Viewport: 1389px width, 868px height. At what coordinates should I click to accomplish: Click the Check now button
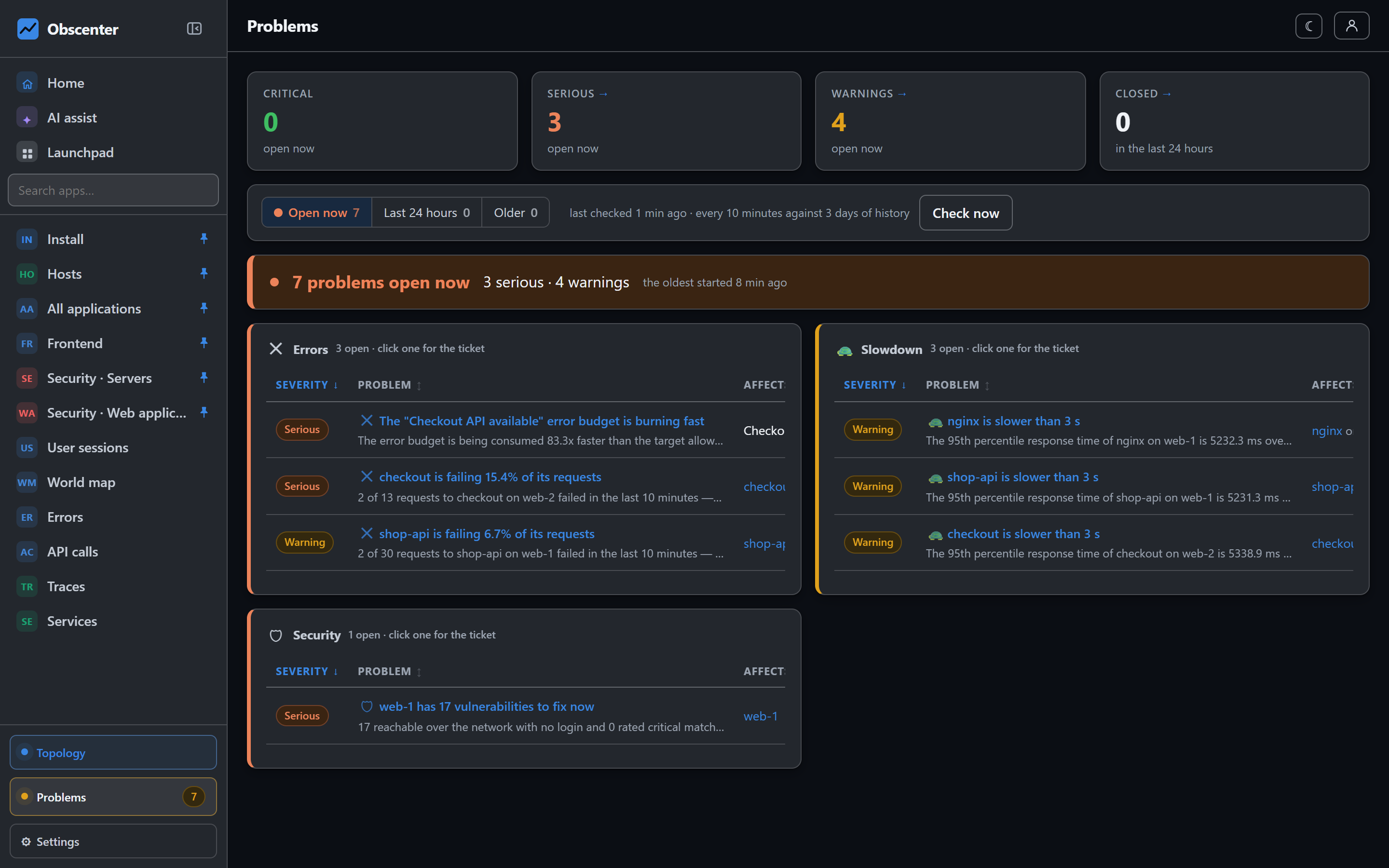pyautogui.click(x=966, y=213)
